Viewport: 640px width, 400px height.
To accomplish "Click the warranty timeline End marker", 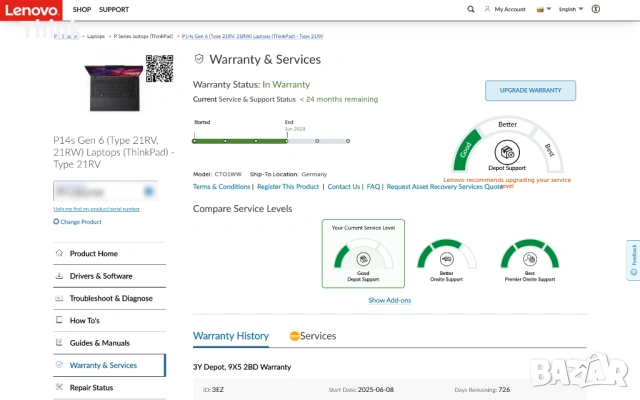I will coord(287,141).
